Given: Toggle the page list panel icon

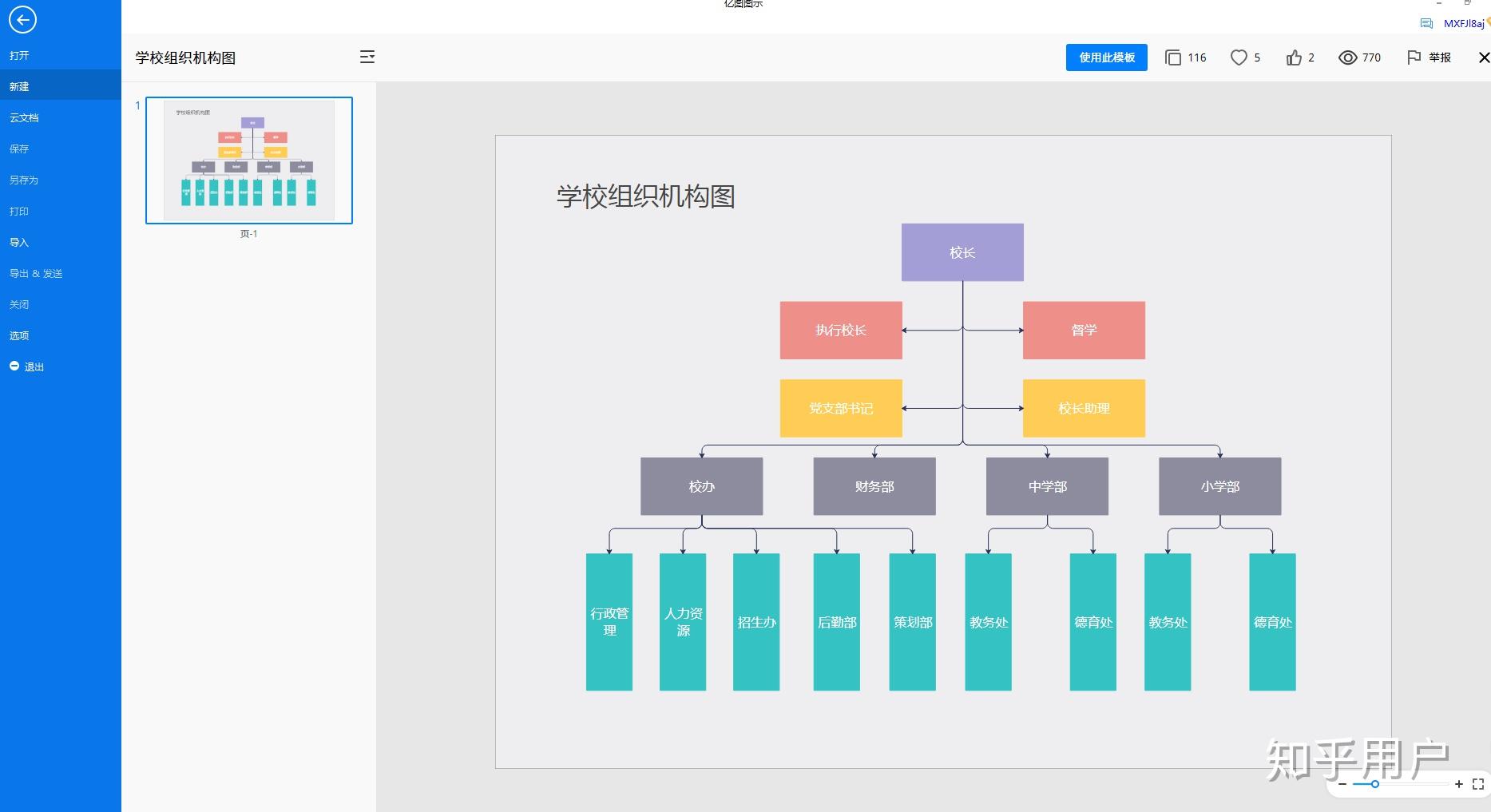Looking at the screenshot, I should coord(367,57).
